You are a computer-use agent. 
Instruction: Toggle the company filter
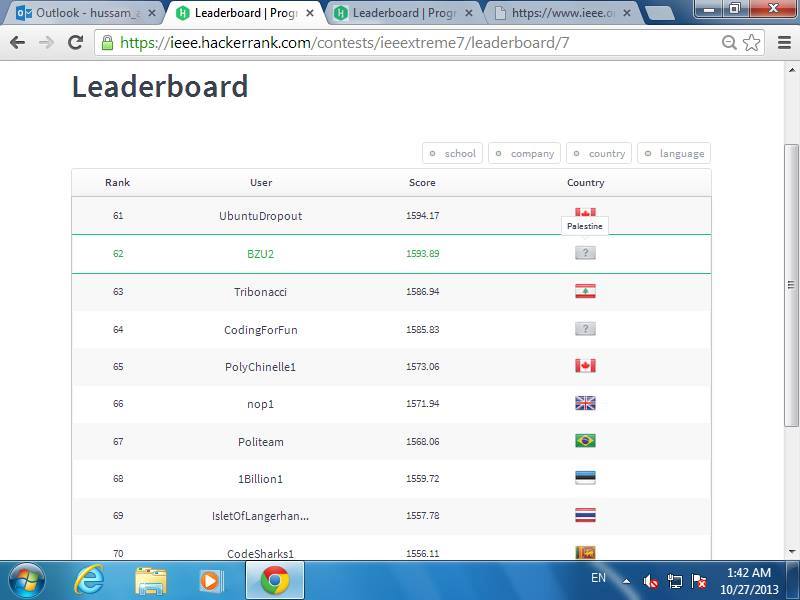click(x=524, y=153)
